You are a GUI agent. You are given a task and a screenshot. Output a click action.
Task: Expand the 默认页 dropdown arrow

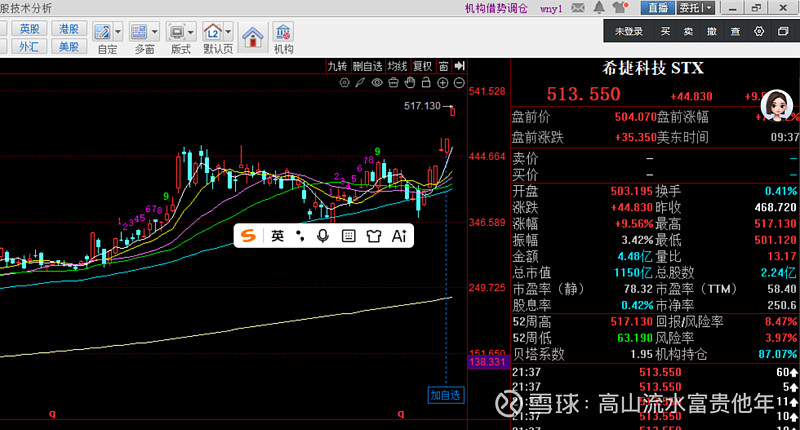click(x=228, y=32)
